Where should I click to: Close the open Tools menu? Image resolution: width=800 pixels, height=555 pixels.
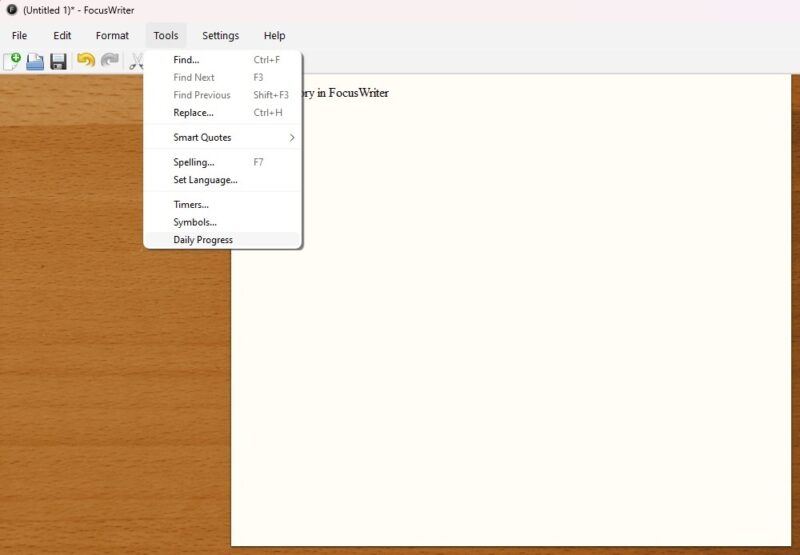166,36
